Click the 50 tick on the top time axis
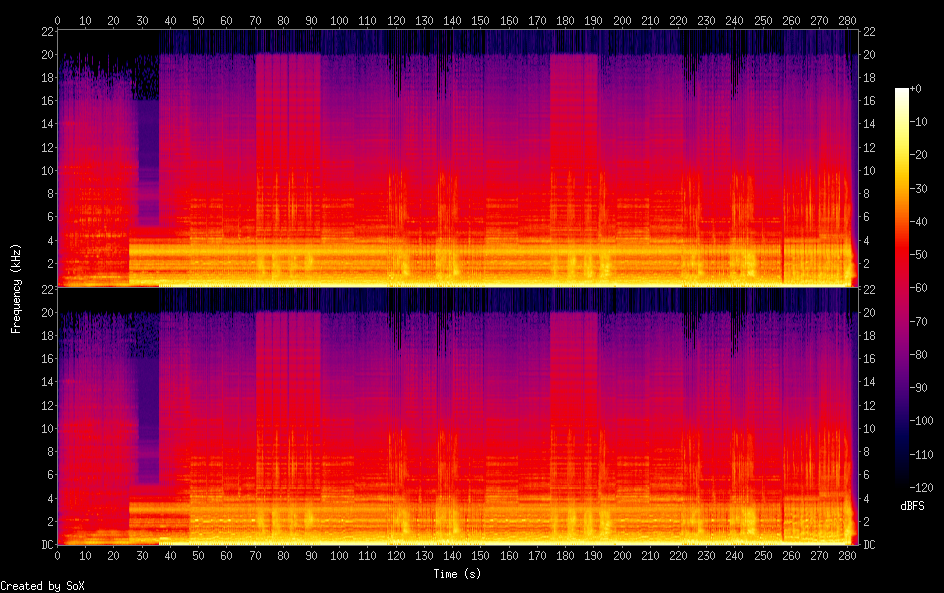This screenshot has height=593, width=944. [198, 20]
